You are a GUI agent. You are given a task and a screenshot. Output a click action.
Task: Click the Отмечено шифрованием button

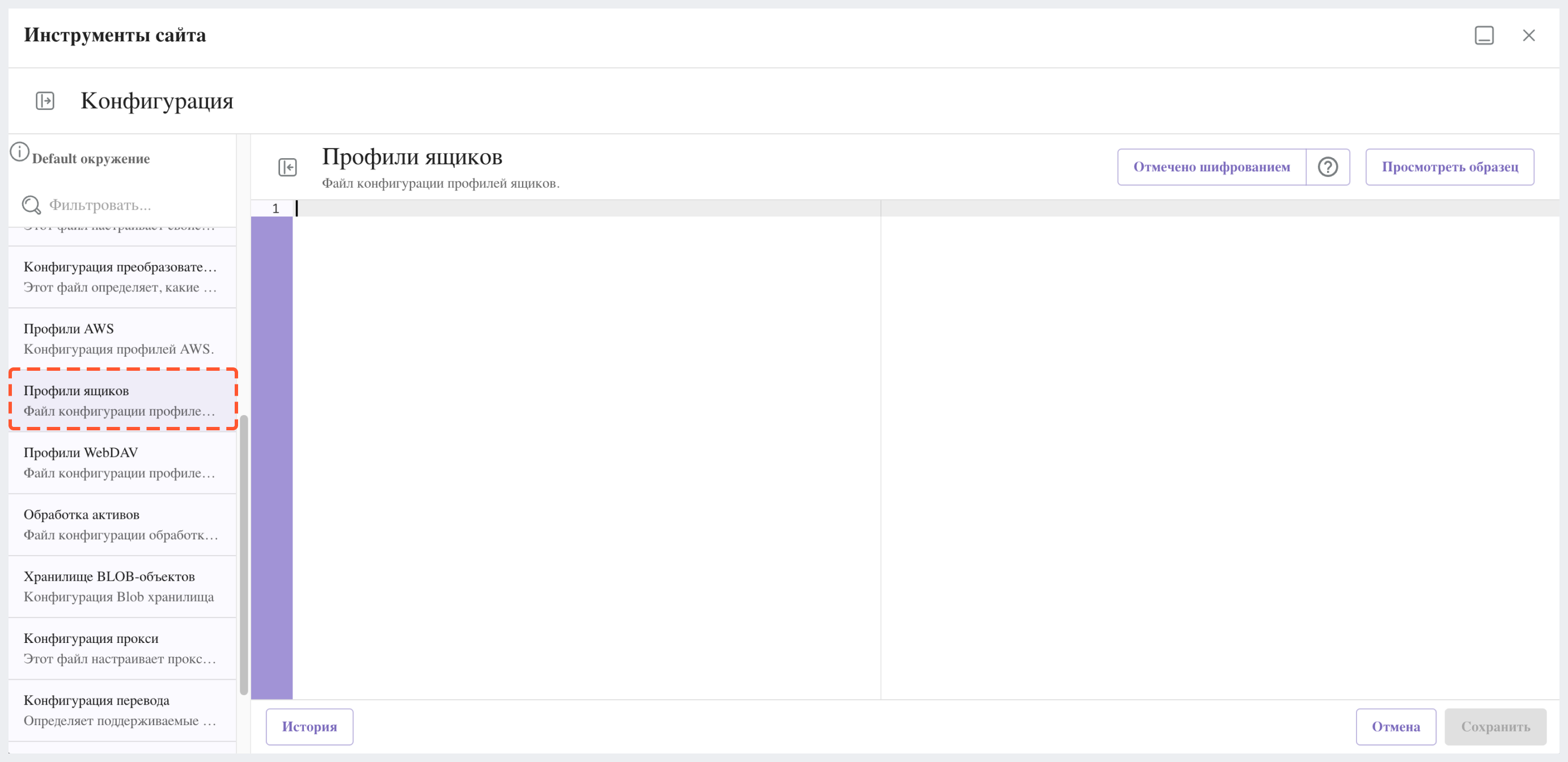pyautogui.click(x=1211, y=167)
